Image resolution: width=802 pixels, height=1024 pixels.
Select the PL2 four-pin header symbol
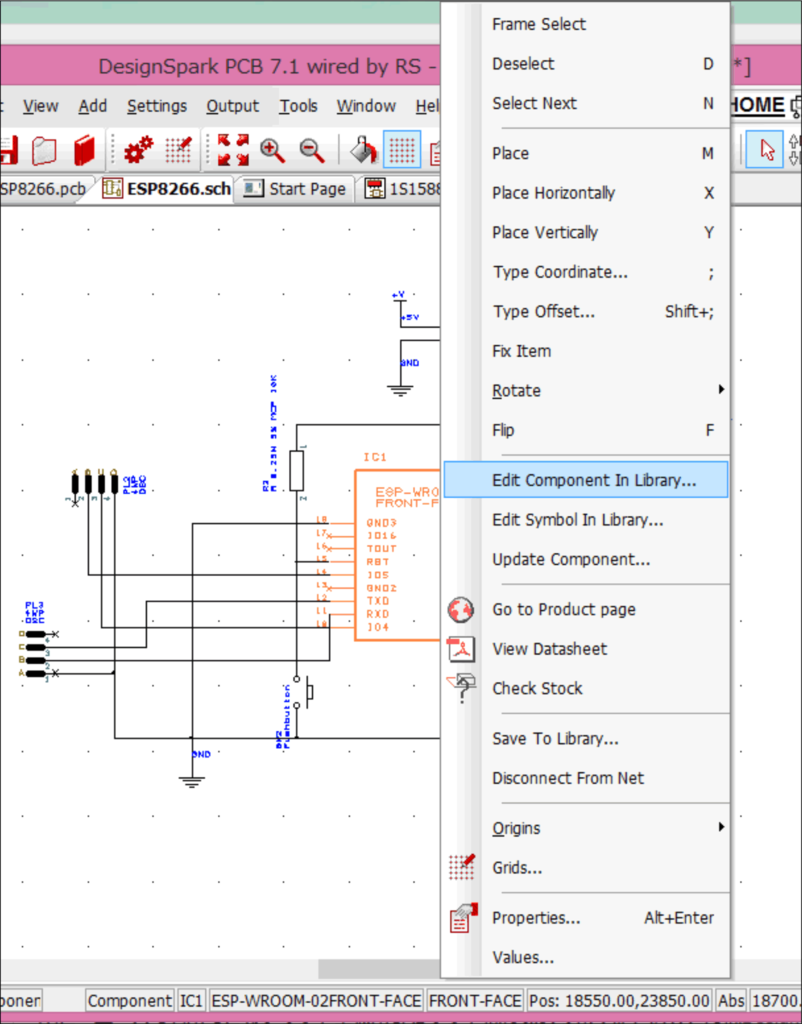click(x=95, y=485)
